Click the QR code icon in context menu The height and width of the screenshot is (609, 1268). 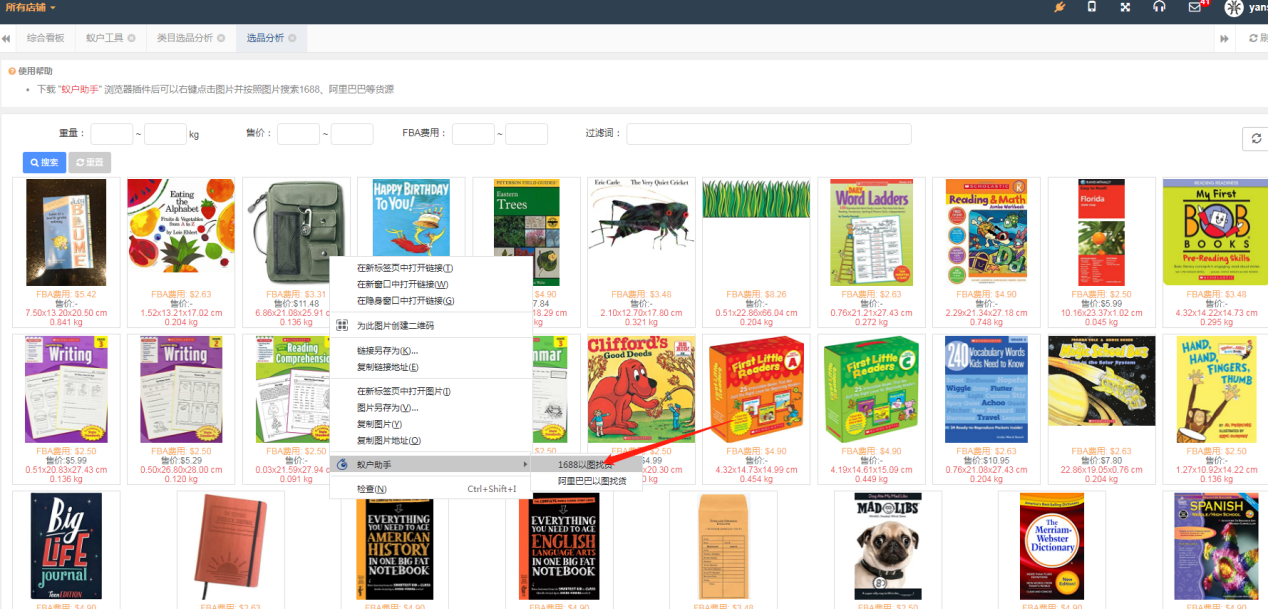341,325
